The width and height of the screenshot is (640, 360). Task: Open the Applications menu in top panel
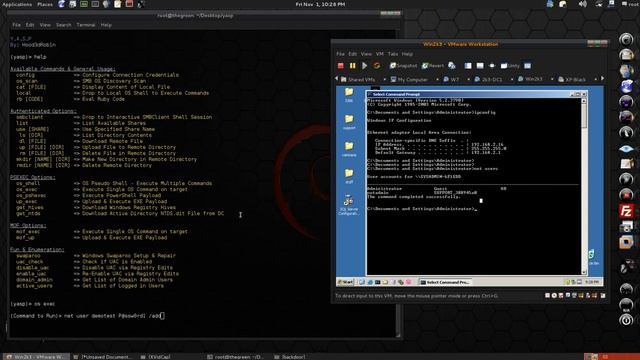coord(17,4)
